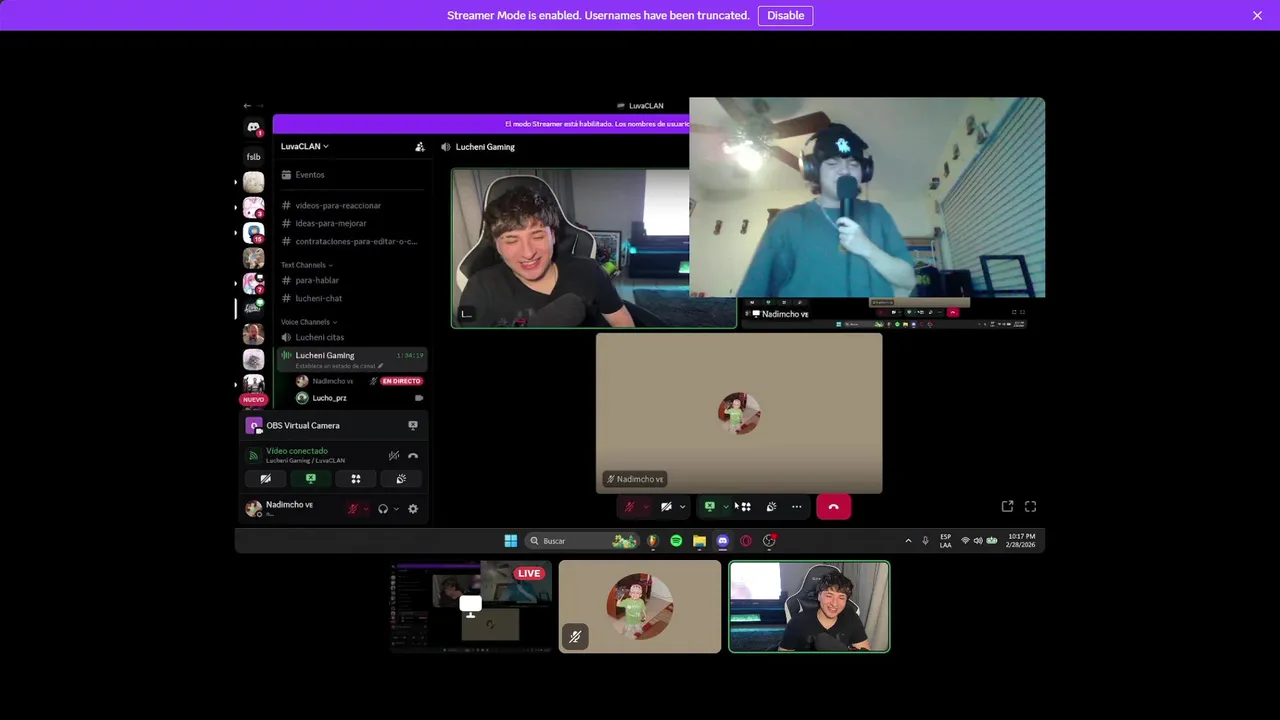Open mic options arrow in call bar

tap(646, 507)
